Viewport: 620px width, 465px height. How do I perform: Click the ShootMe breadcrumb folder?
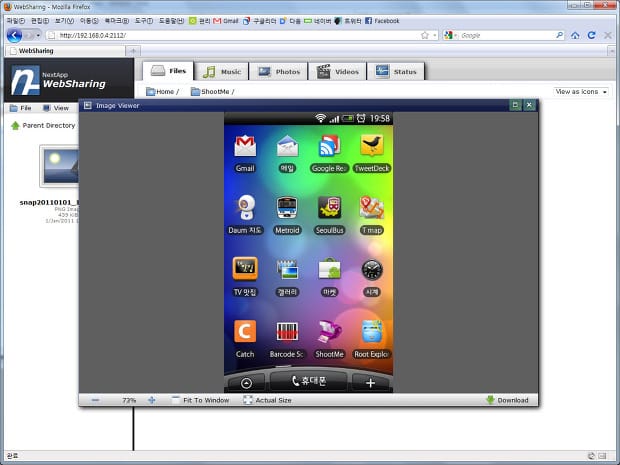[x=212, y=92]
